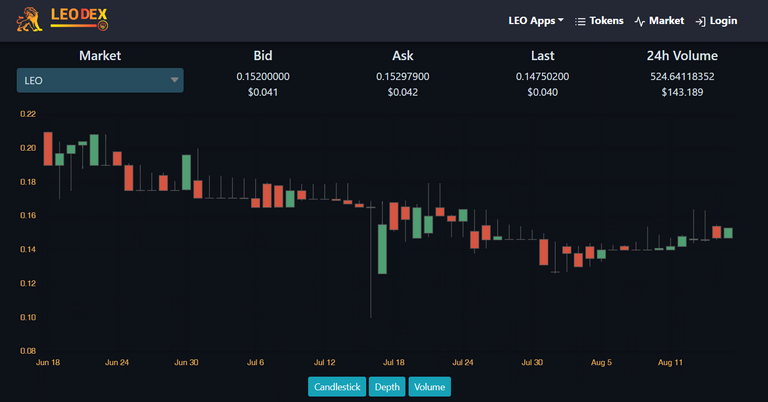Open the LEO Apps dropdown menu

point(535,21)
